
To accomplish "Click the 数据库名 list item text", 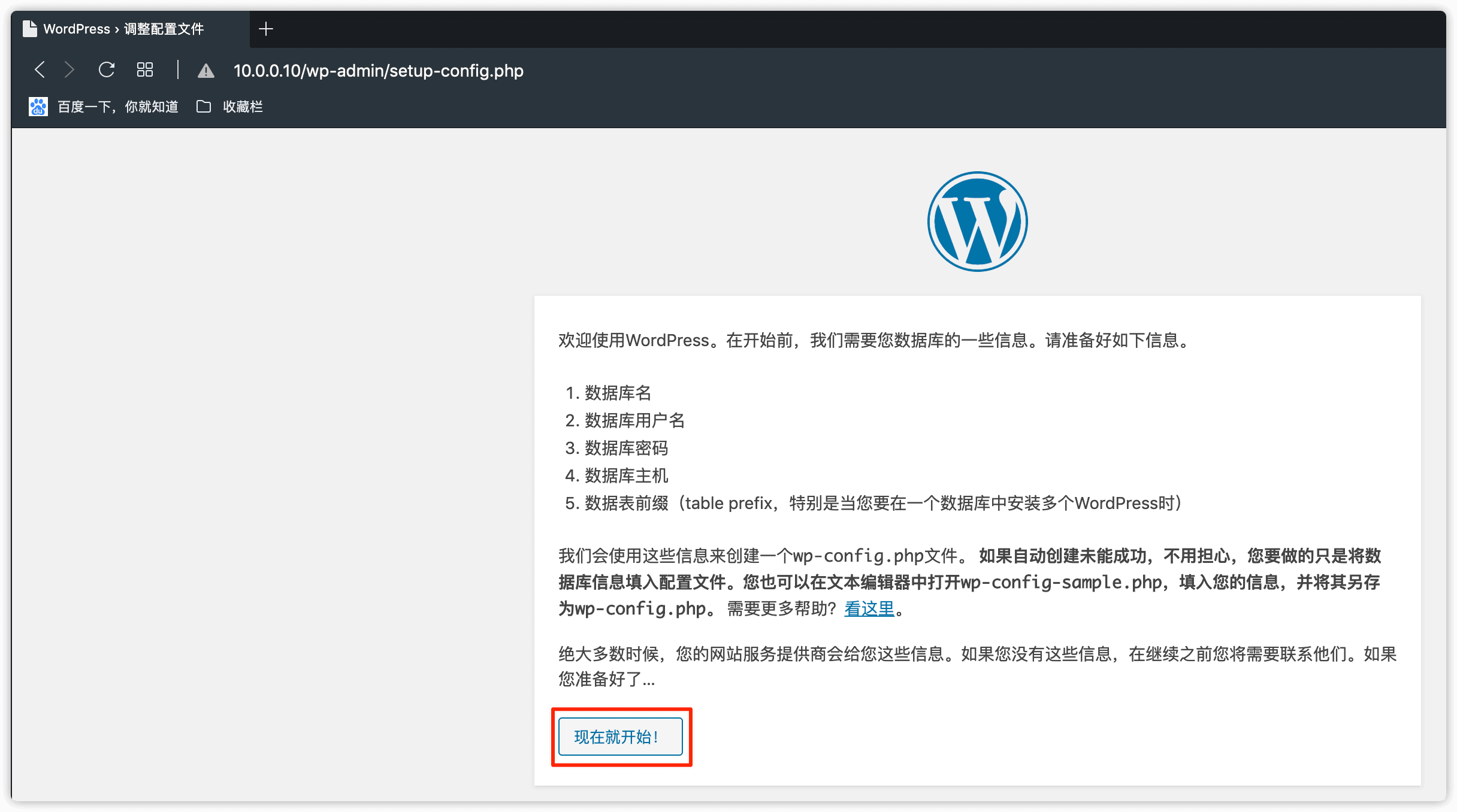I will click(618, 393).
